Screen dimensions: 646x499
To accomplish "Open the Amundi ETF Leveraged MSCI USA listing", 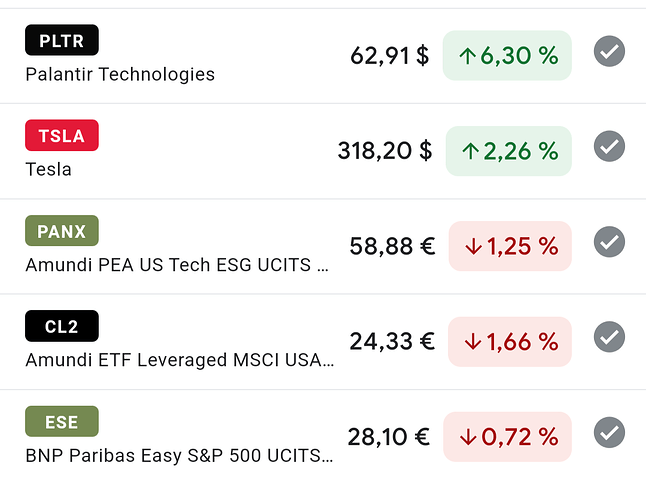I will coord(180,360).
